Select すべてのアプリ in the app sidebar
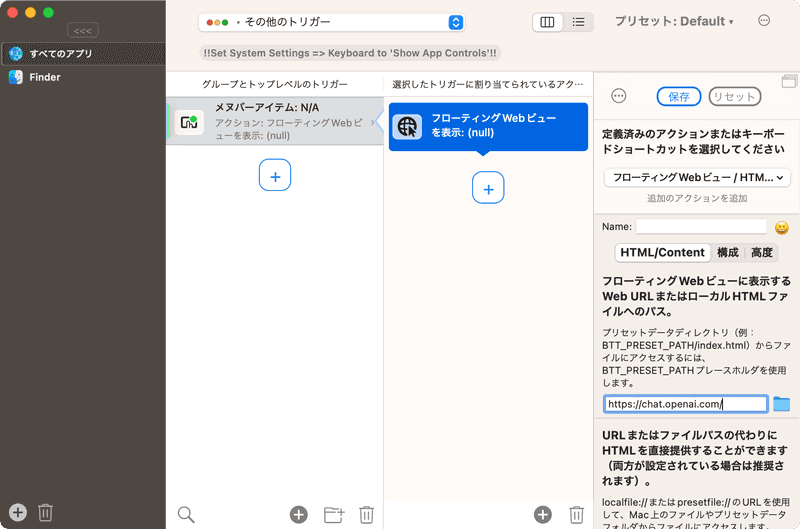This screenshot has height=529, width=800. [83, 54]
